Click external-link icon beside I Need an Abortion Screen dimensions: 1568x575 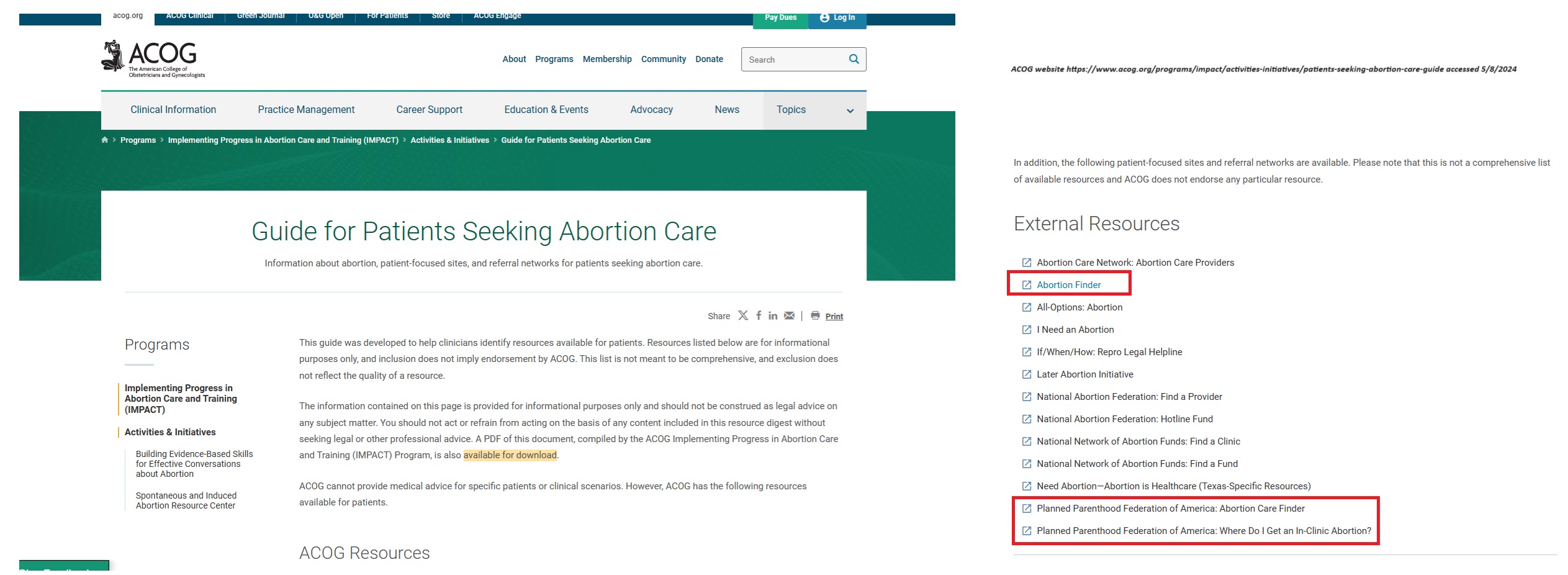point(1027,330)
